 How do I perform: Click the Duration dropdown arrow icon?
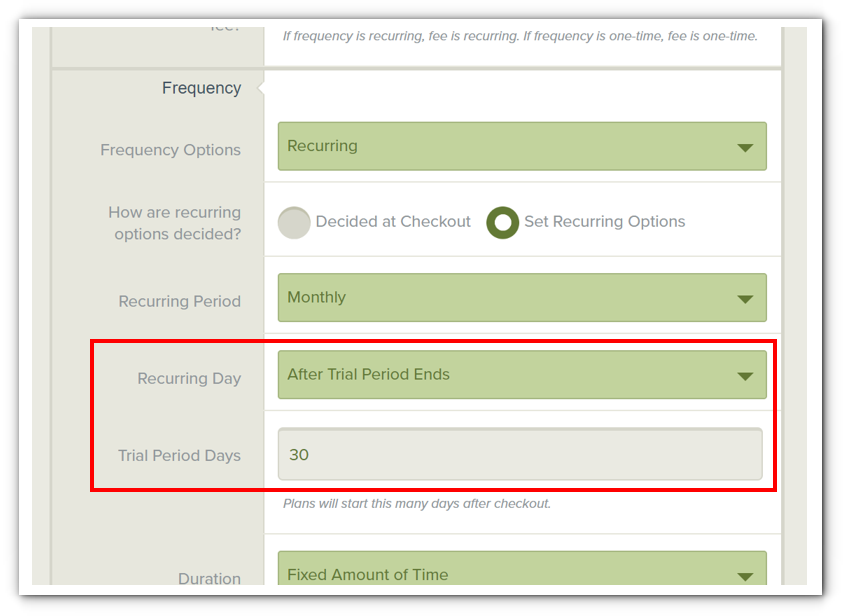coord(745,577)
